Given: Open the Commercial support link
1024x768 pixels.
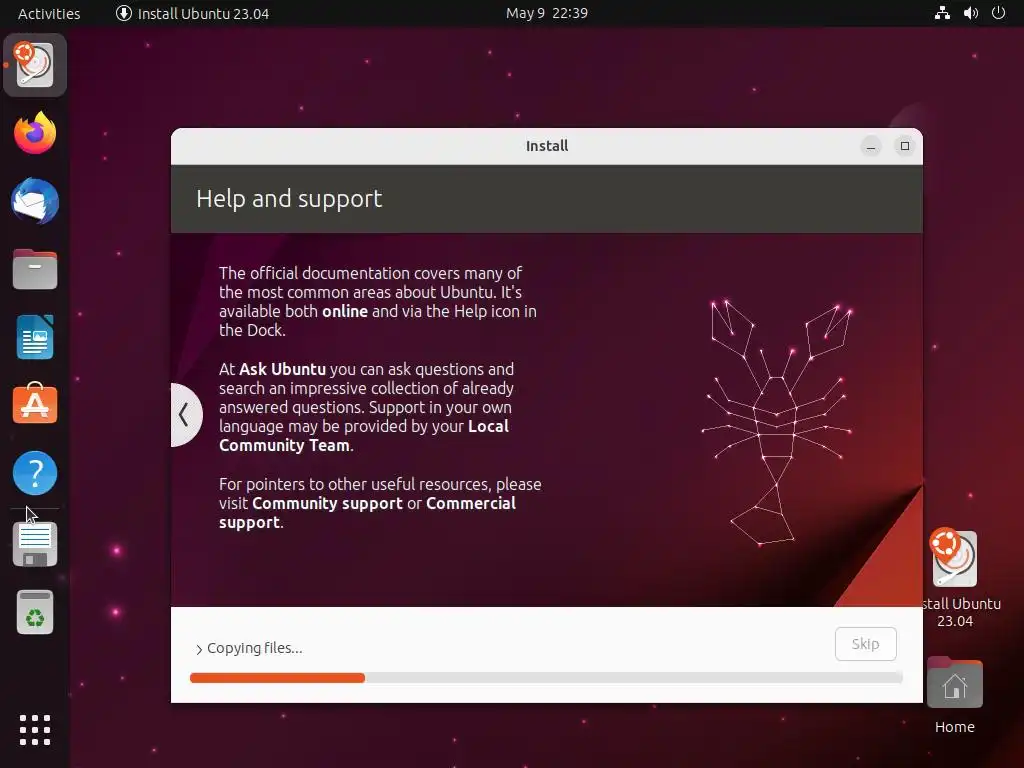Looking at the screenshot, I should (368, 513).
